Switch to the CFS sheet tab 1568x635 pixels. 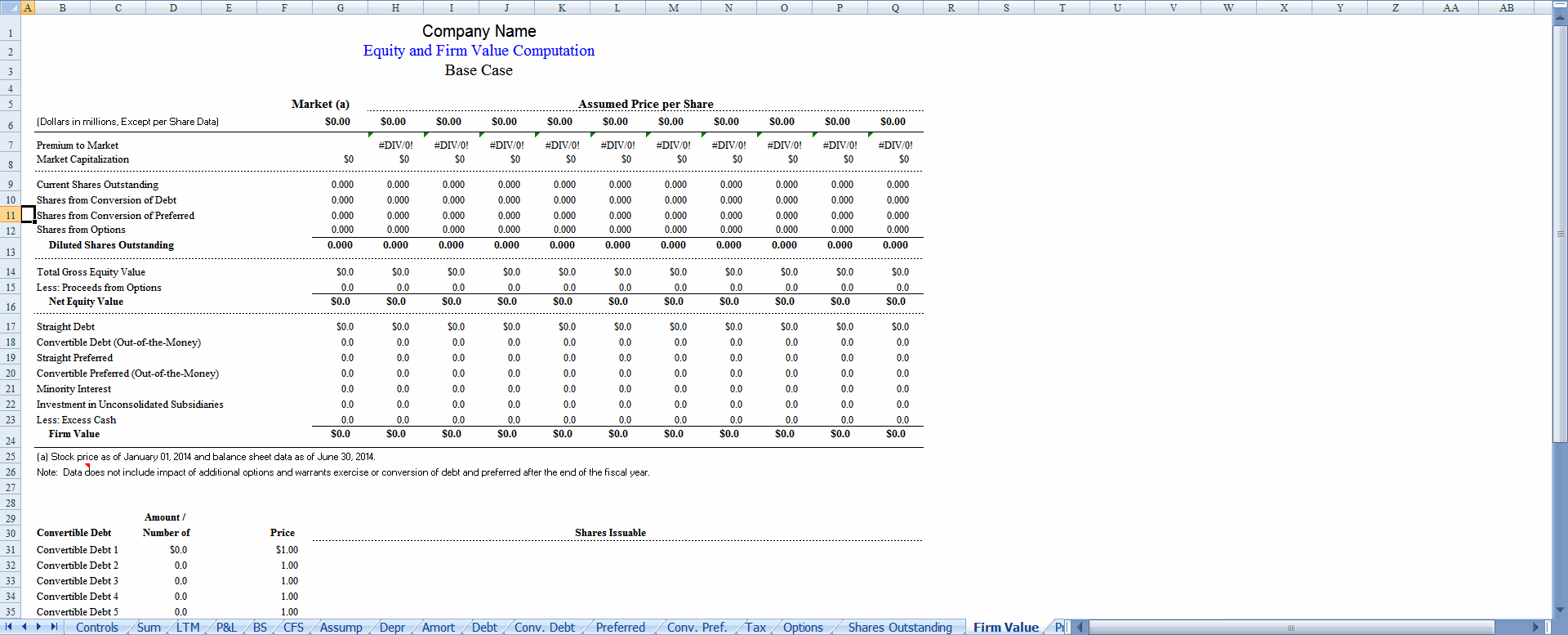pyautogui.click(x=293, y=628)
